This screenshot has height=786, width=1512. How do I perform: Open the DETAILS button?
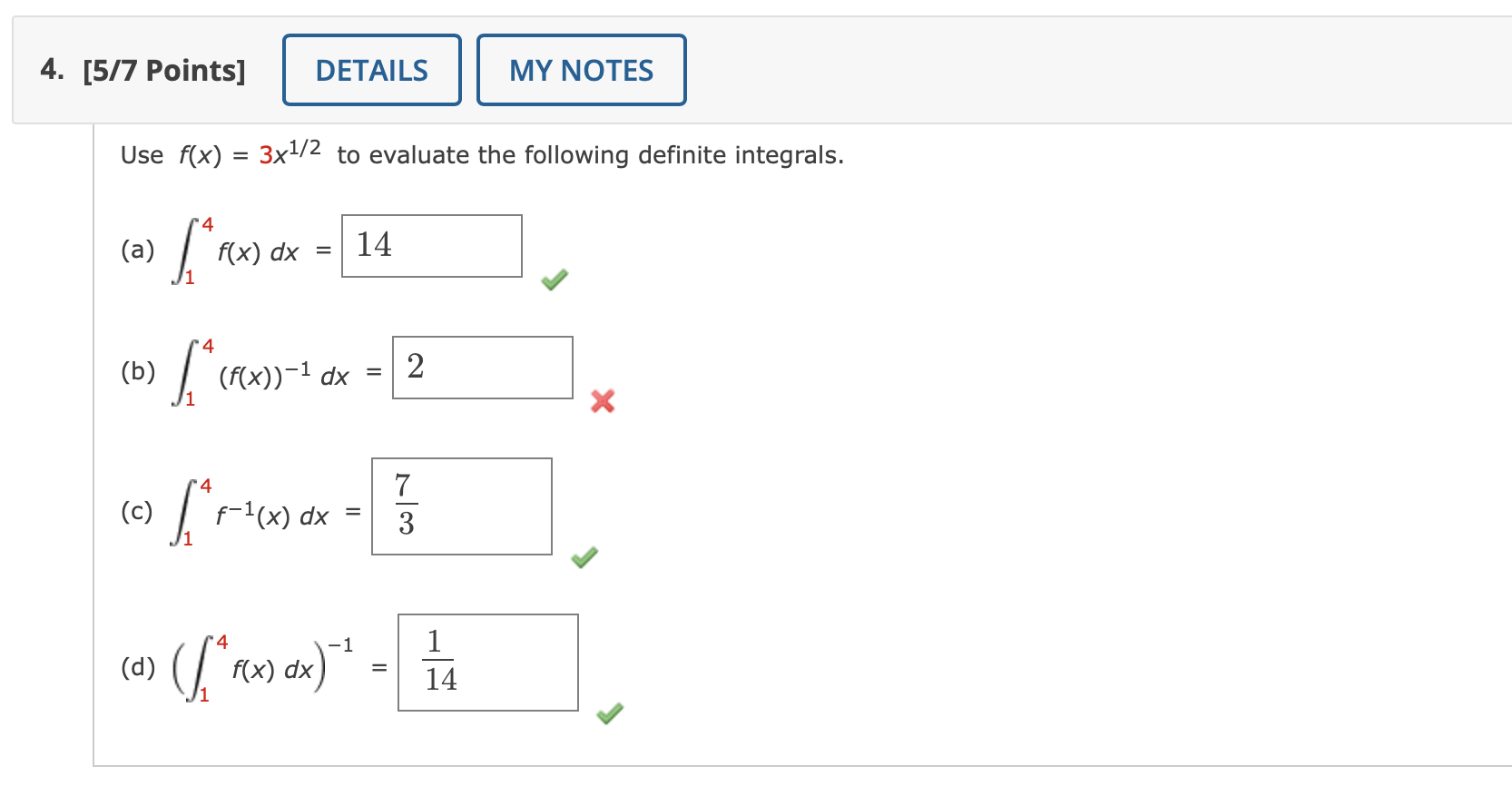pyautogui.click(x=372, y=70)
